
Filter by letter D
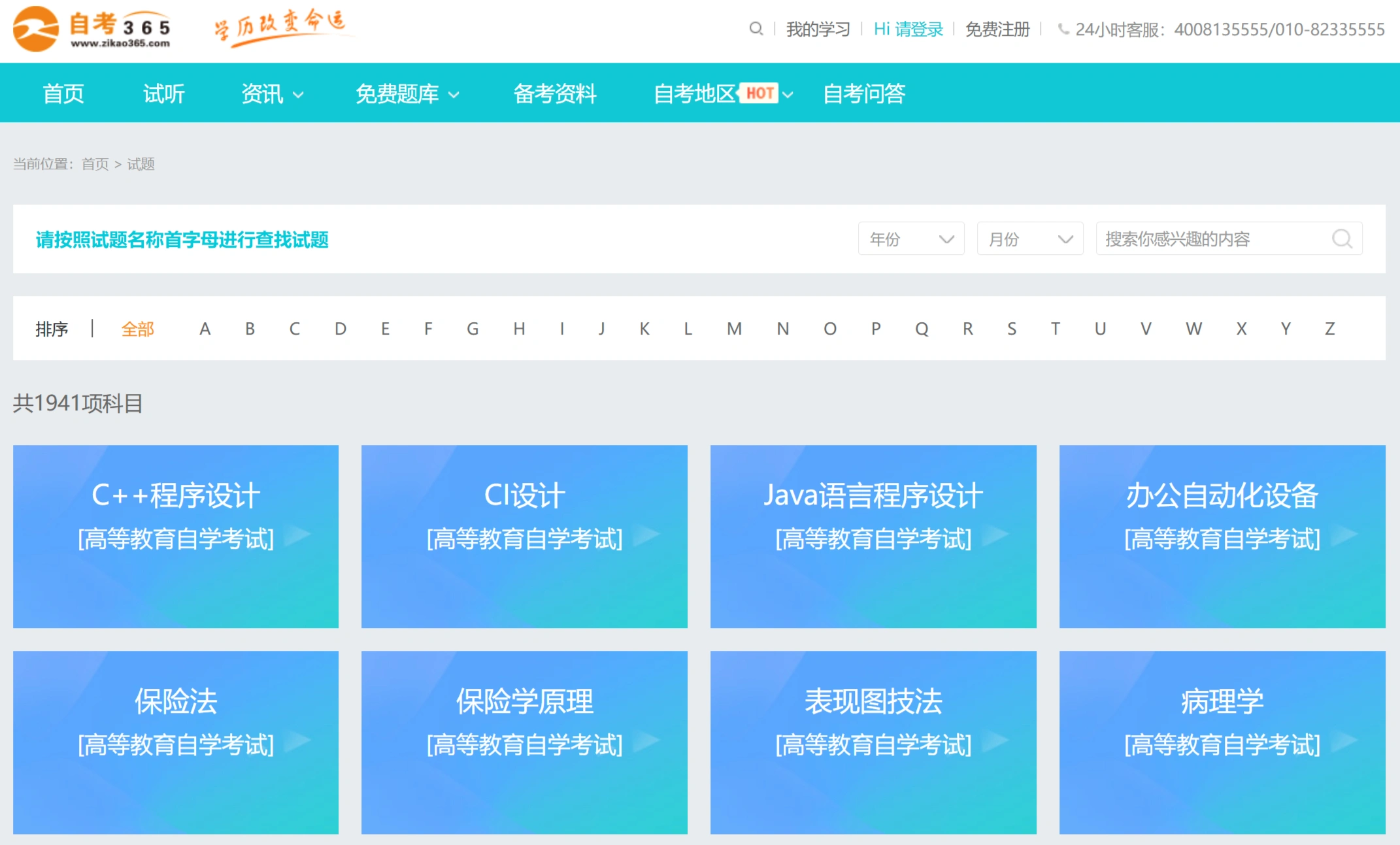(x=341, y=329)
